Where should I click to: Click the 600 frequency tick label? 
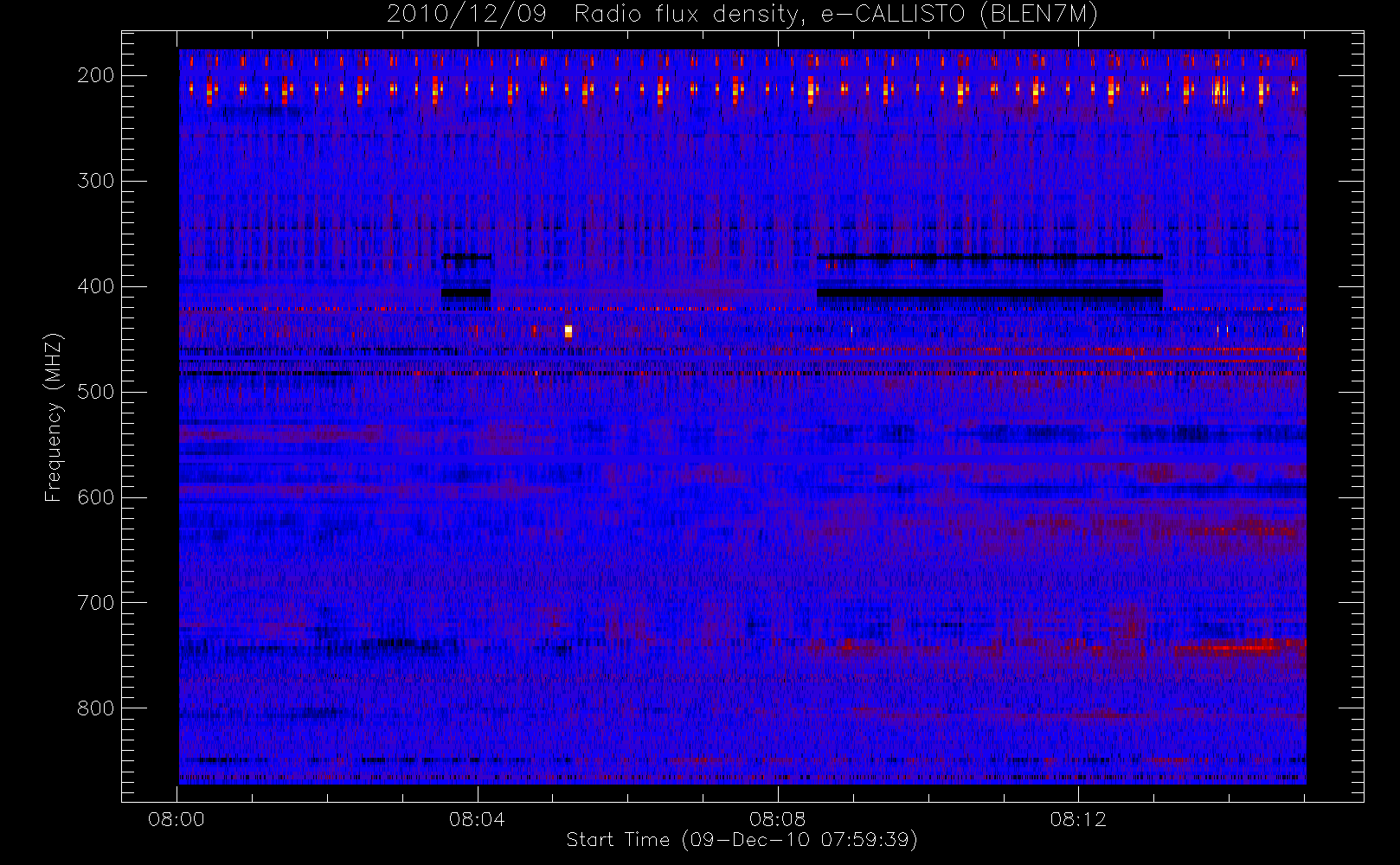tap(96, 497)
